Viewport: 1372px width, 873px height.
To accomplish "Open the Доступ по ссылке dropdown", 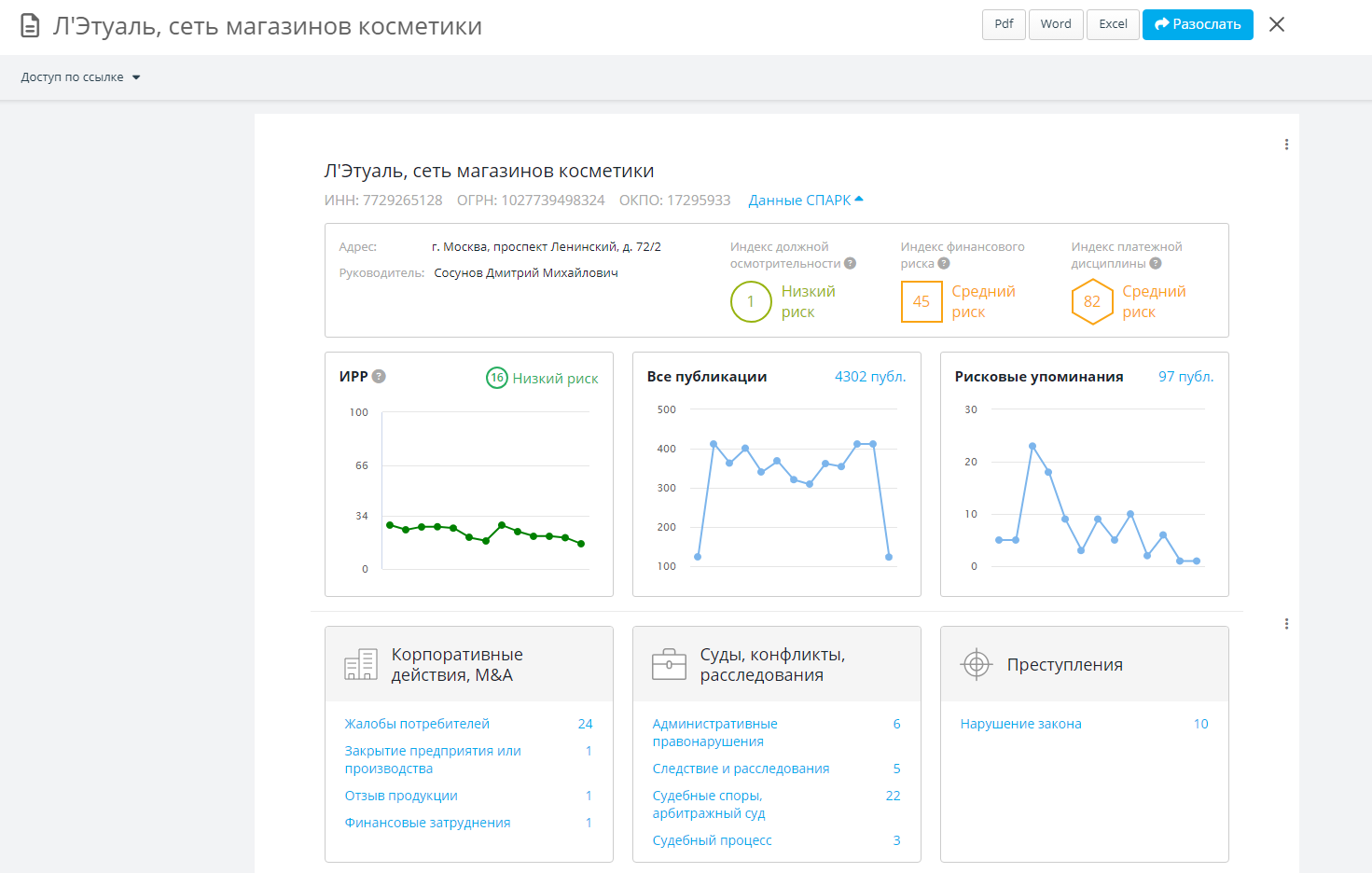I will (x=81, y=77).
